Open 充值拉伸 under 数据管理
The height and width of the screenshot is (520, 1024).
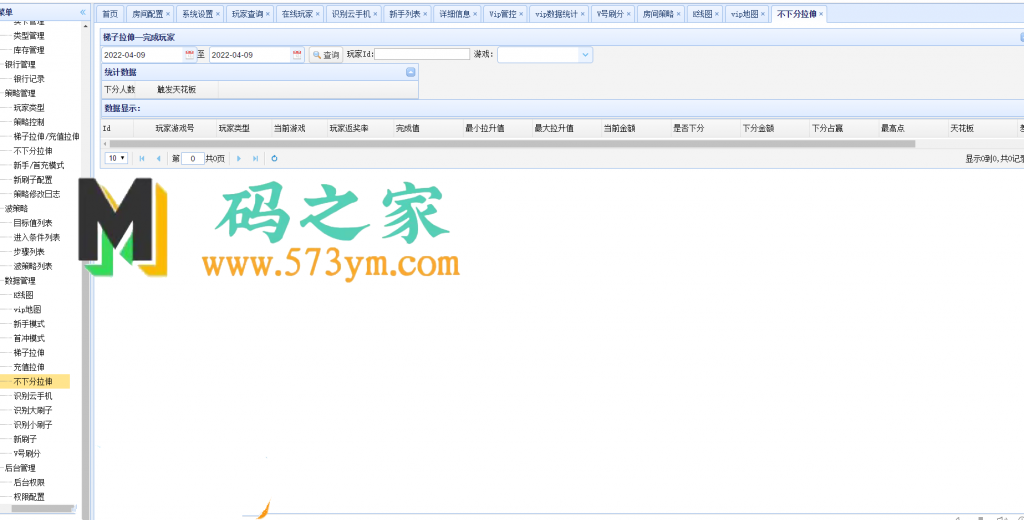tap(29, 366)
